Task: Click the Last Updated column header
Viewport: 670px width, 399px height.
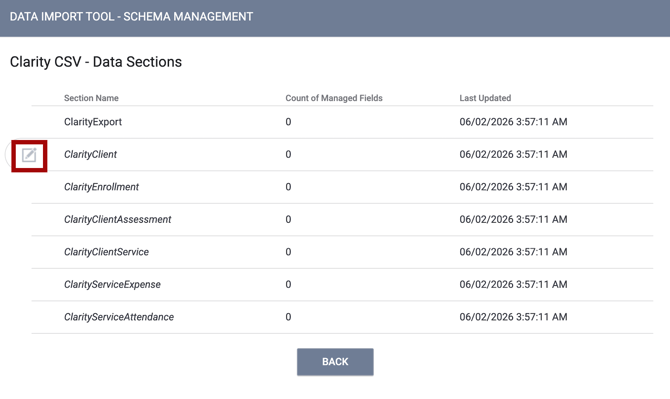Action: coord(485,98)
